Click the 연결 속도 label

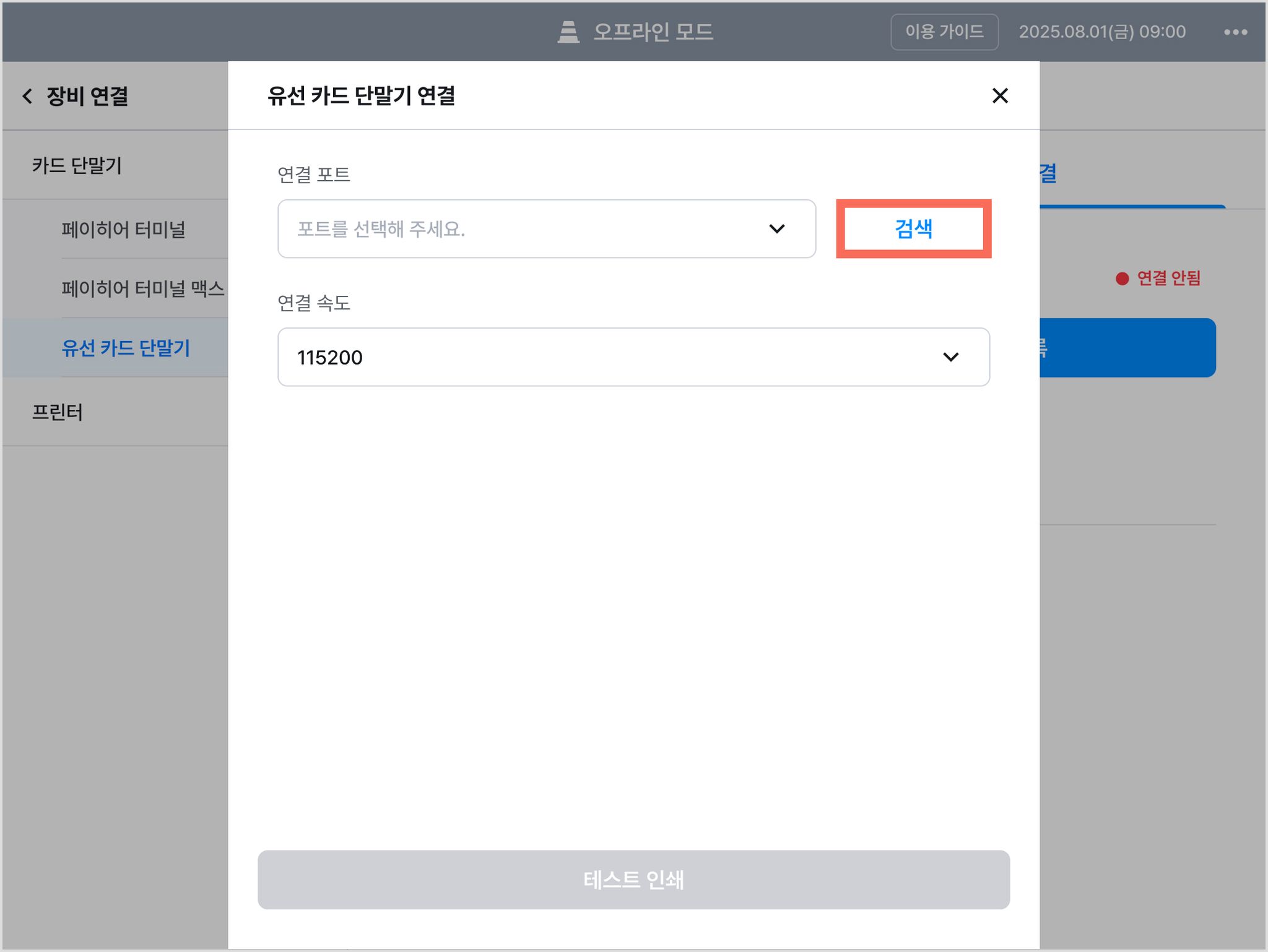313,303
